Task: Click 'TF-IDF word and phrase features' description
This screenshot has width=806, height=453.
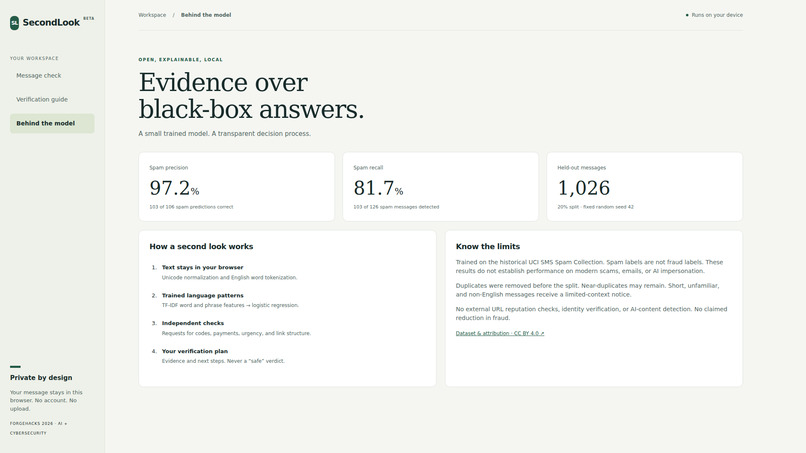Action: coord(230,305)
